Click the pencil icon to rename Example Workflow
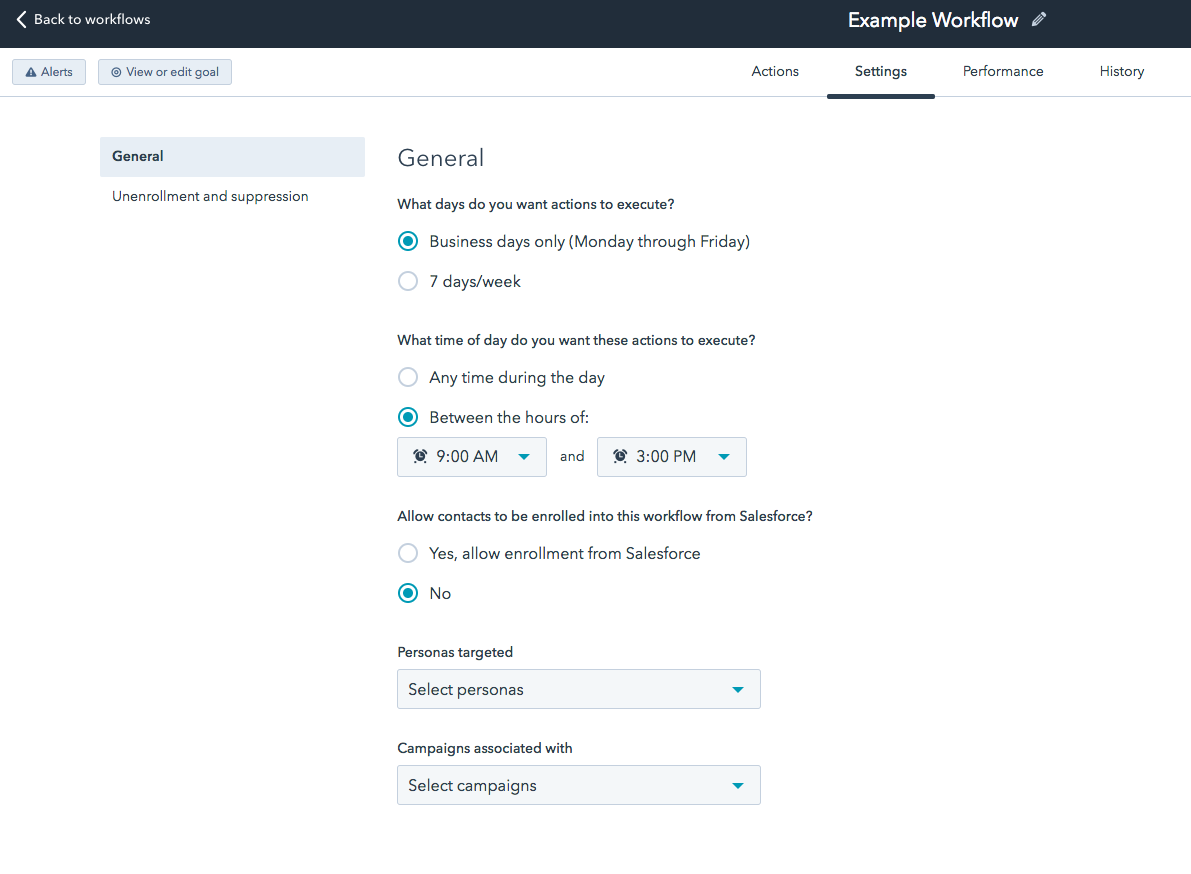This screenshot has height=874, width=1191. [x=1038, y=19]
